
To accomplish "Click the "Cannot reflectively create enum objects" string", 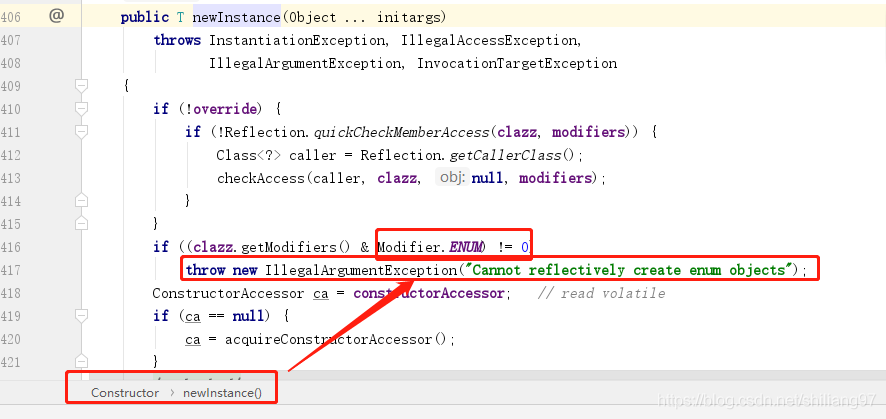I will coord(628,270).
